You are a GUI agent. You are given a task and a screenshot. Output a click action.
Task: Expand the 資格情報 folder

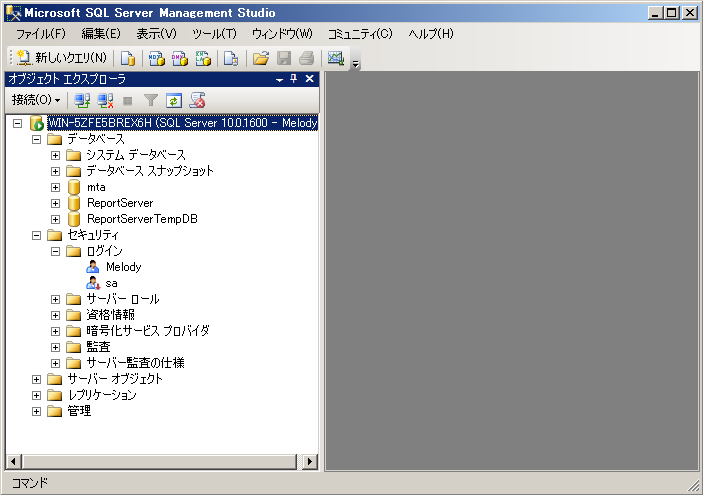coord(55,315)
